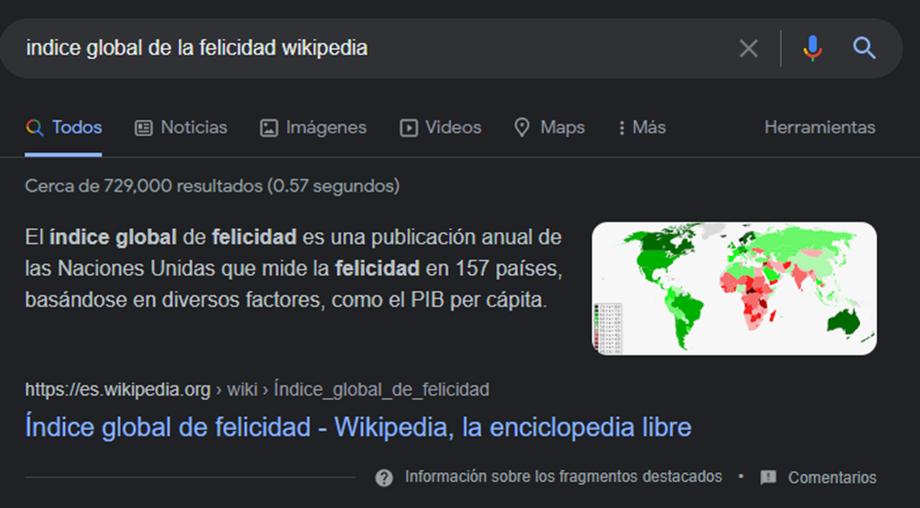Click the featured snippet description text
Screen dimensions: 920x508
(293, 269)
